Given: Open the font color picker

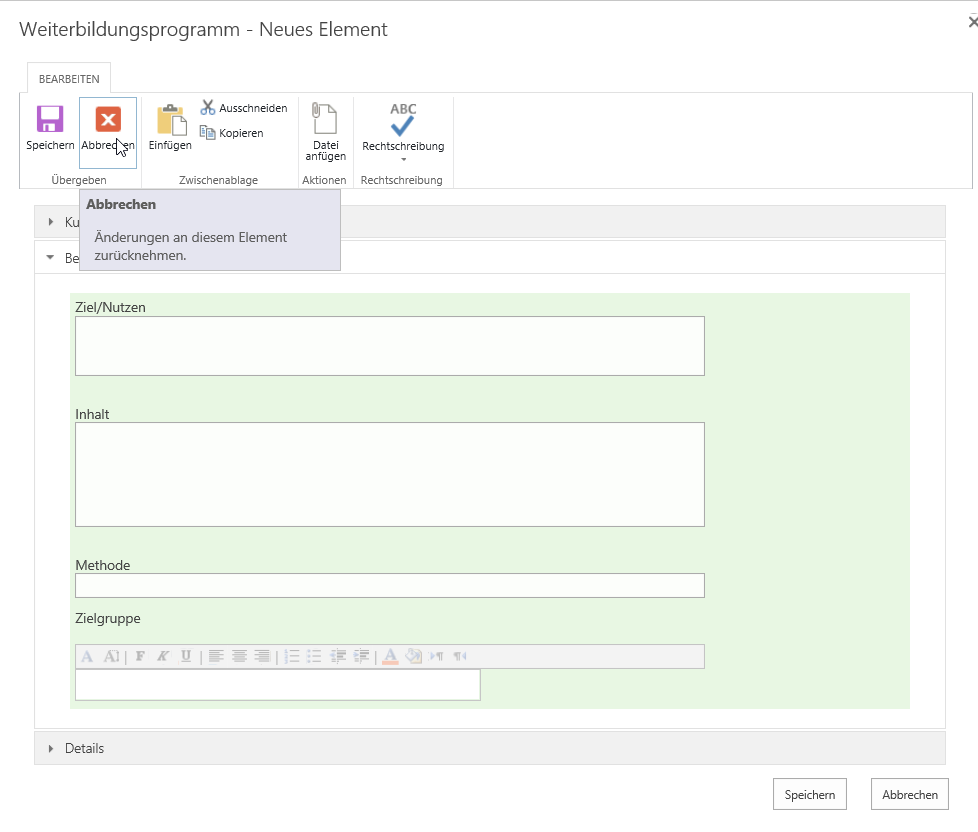Looking at the screenshot, I should tap(390, 656).
